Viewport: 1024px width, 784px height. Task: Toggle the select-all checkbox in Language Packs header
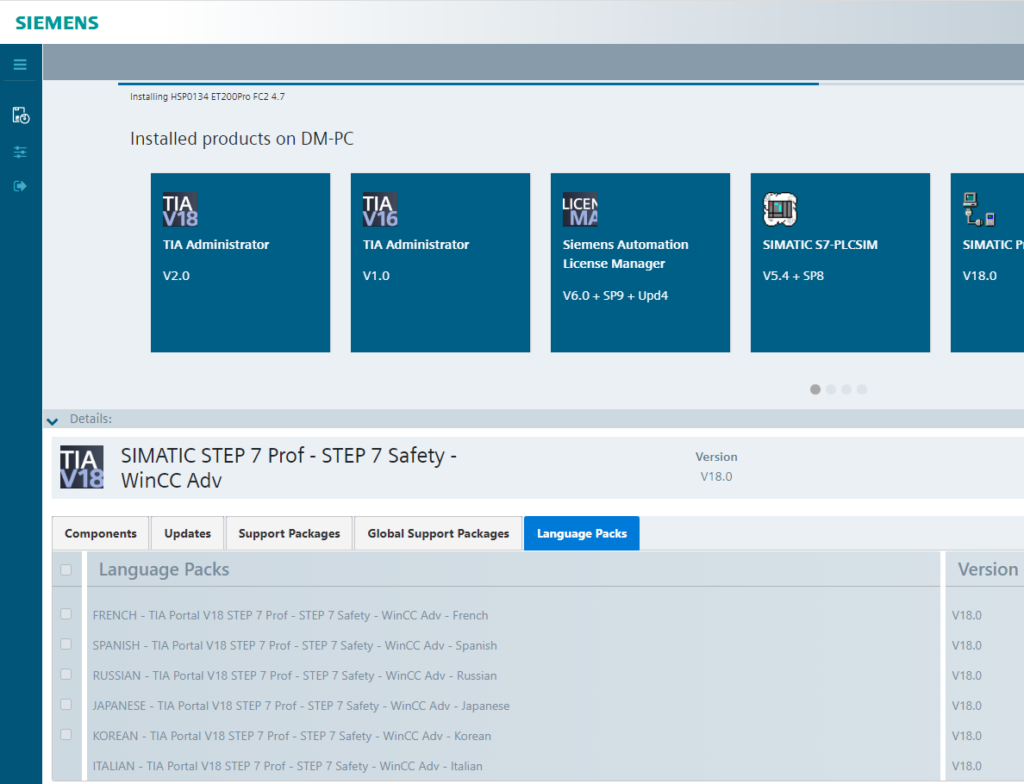coord(66,569)
